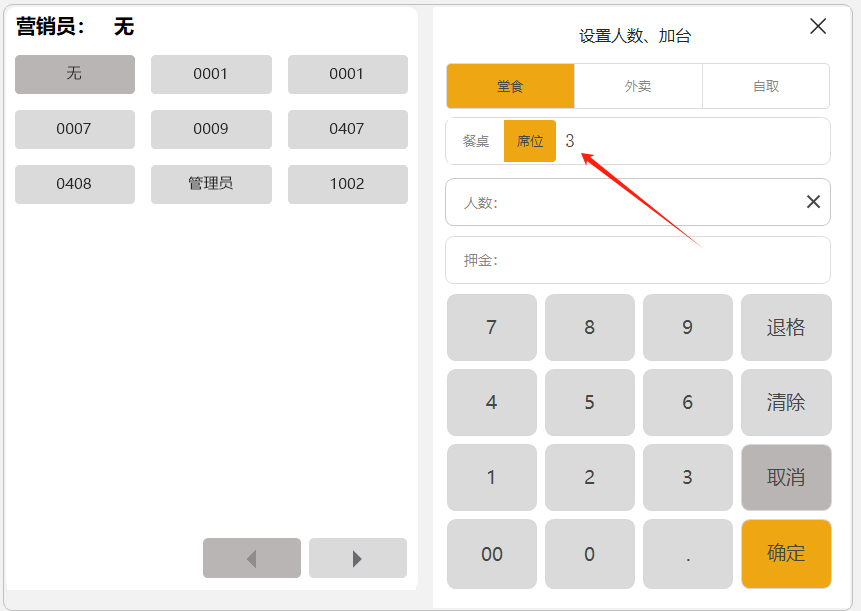Select the 自取 pickup tab

(766, 86)
